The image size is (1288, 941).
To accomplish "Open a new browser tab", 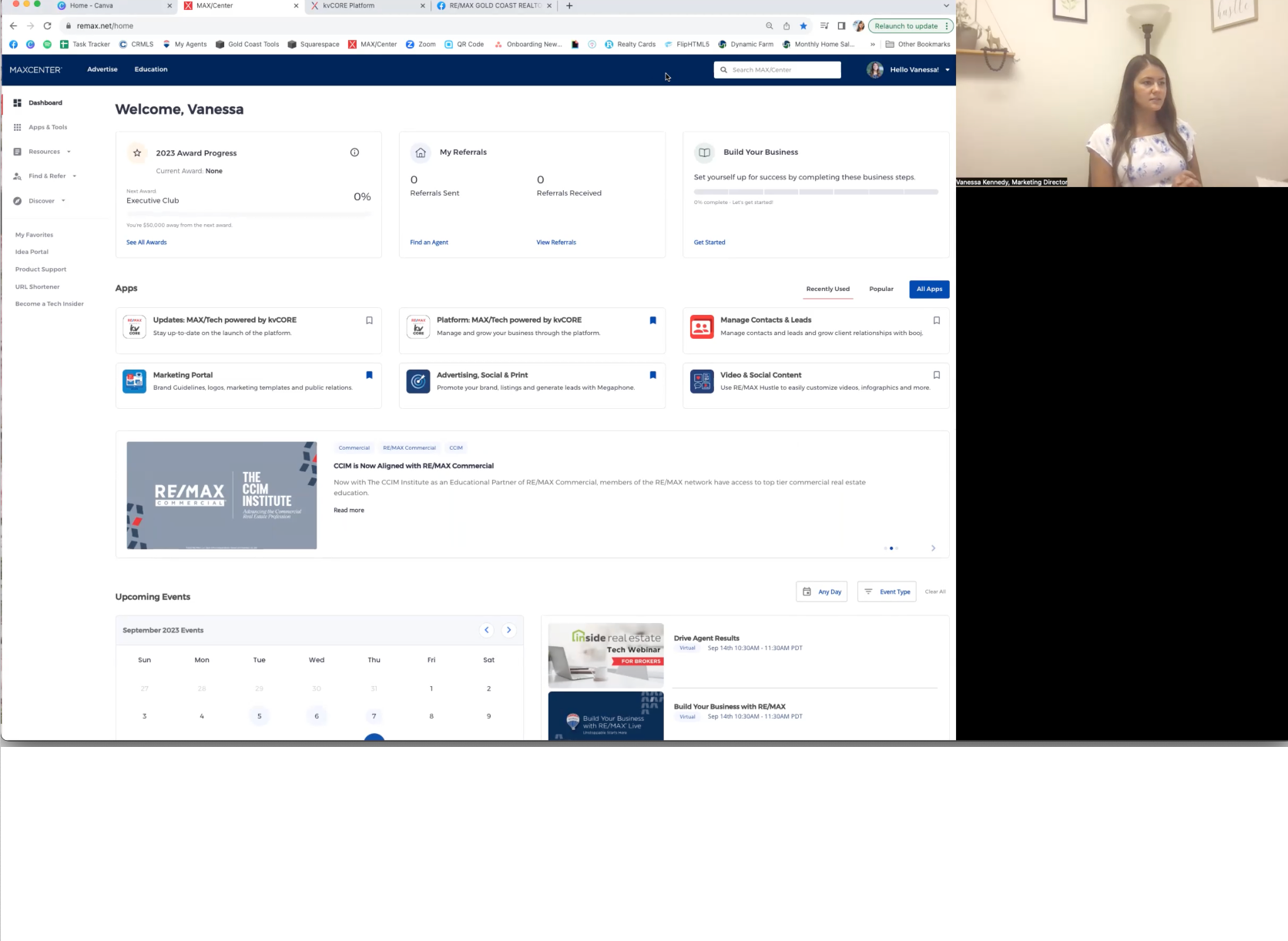I will click(x=569, y=5).
